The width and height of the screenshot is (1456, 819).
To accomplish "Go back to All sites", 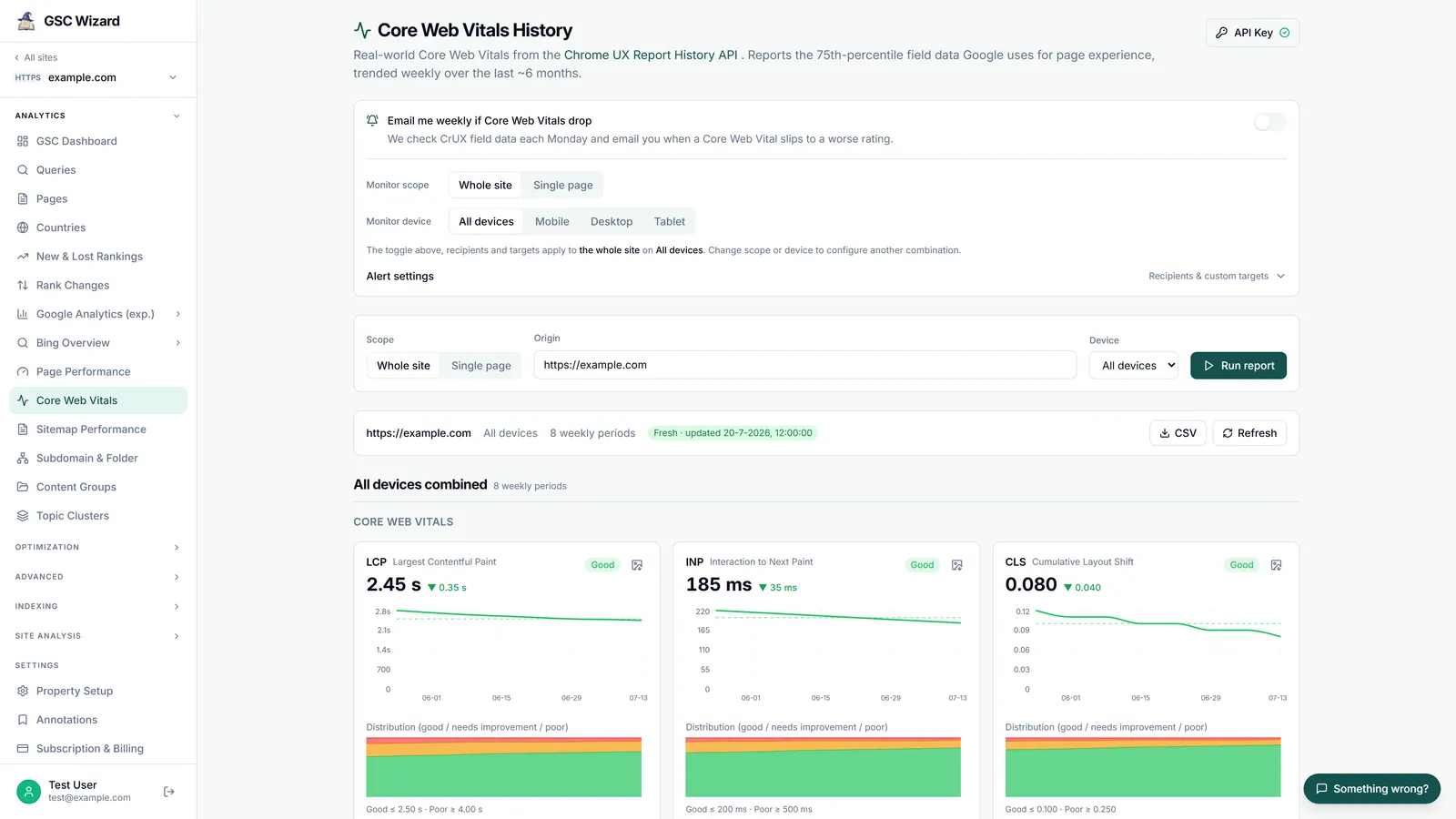I will tap(36, 57).
